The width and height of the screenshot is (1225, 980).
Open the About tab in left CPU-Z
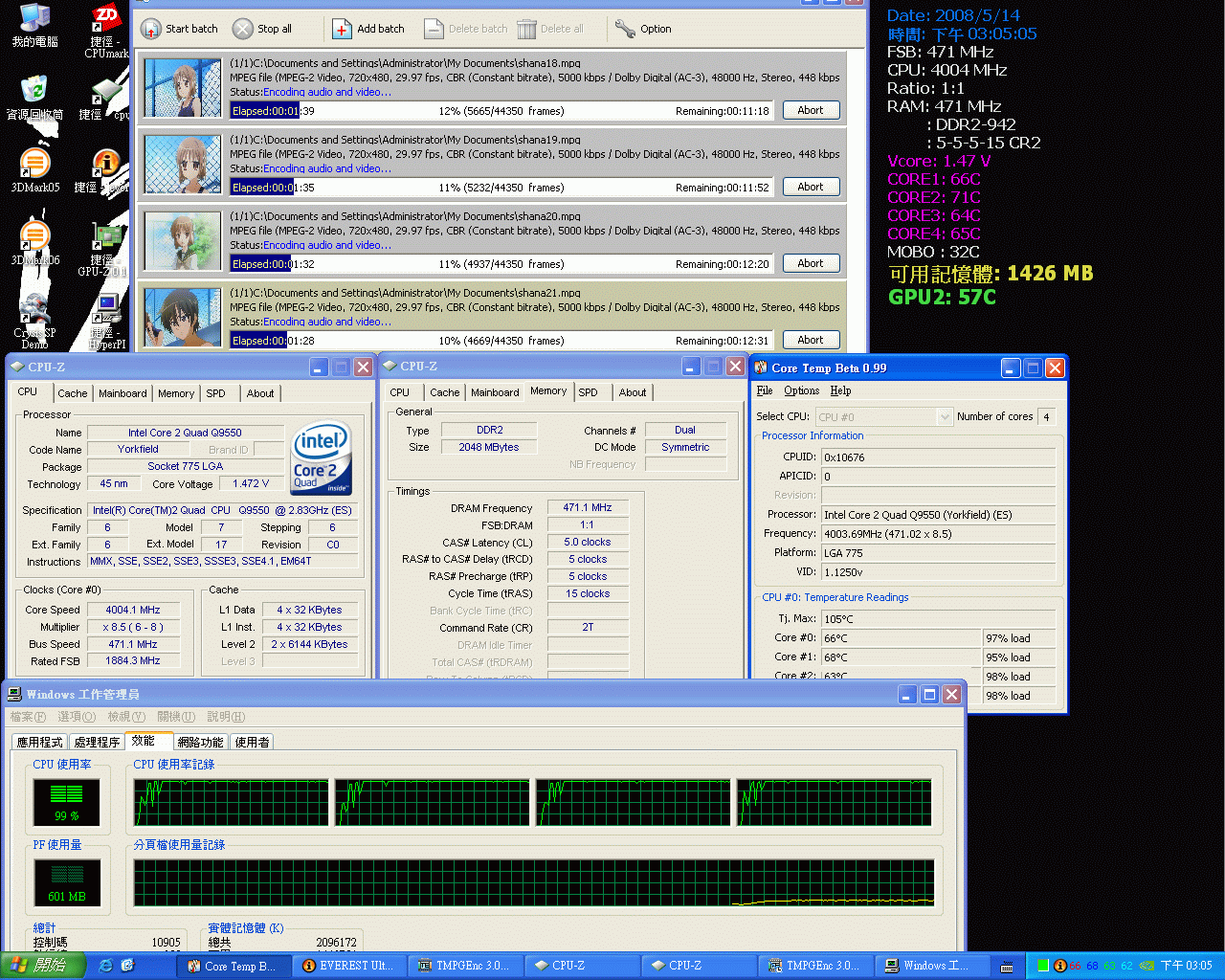(x=260, y=393)
